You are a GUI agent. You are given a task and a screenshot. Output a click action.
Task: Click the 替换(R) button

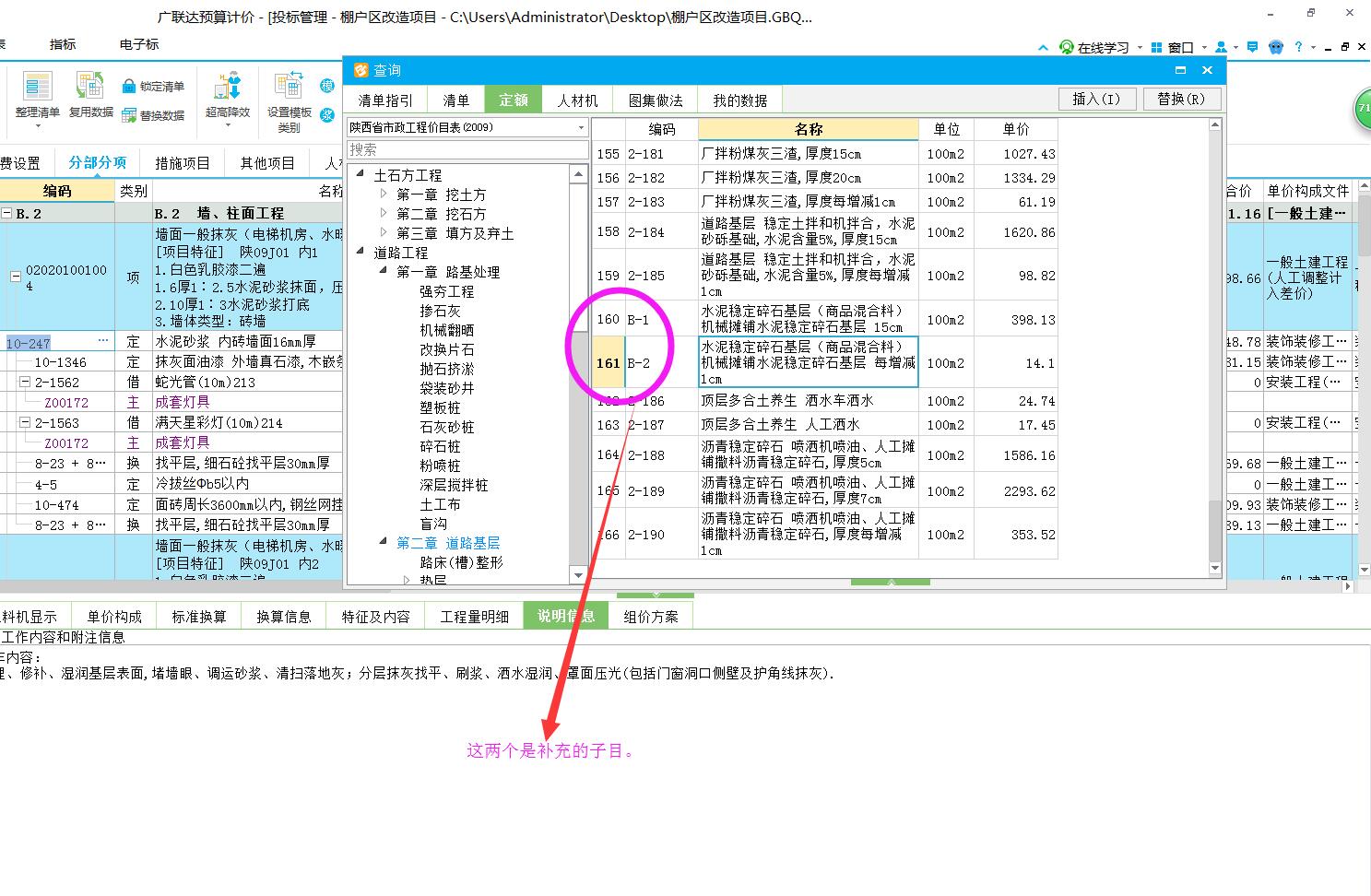[1181, 99]
